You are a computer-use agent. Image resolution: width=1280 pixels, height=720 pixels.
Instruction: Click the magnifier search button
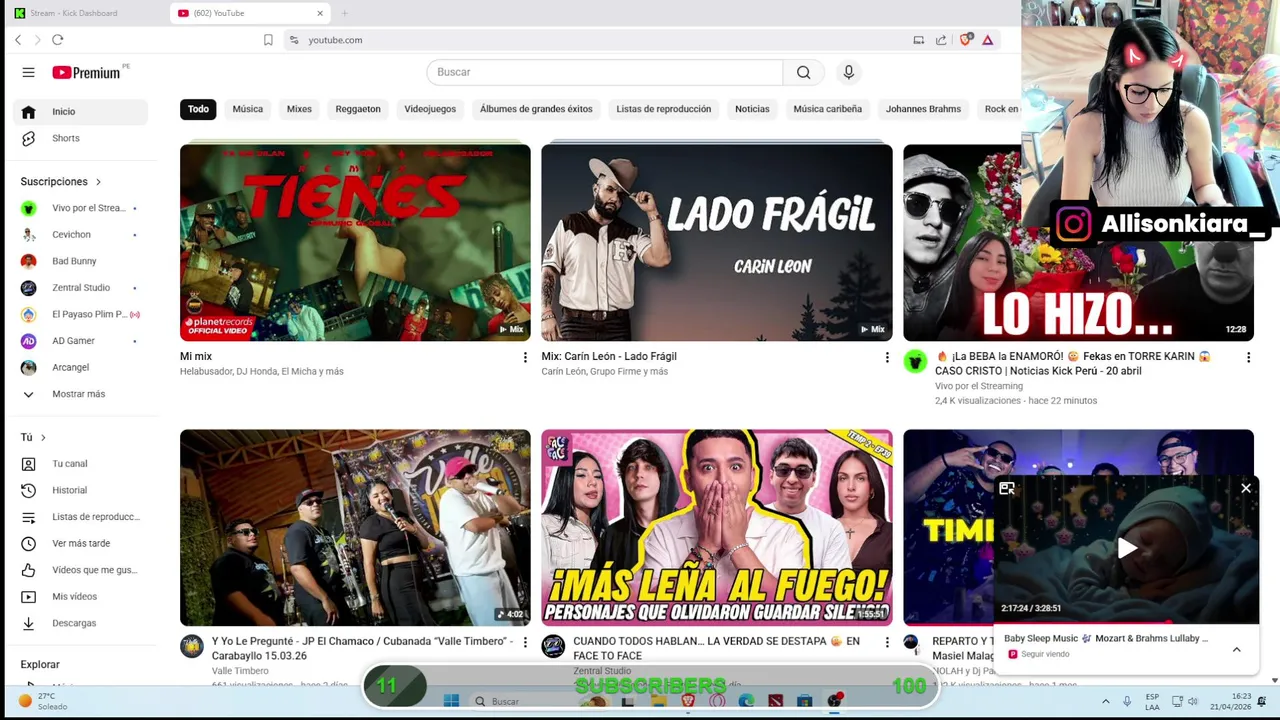click(x=804, y=72)
